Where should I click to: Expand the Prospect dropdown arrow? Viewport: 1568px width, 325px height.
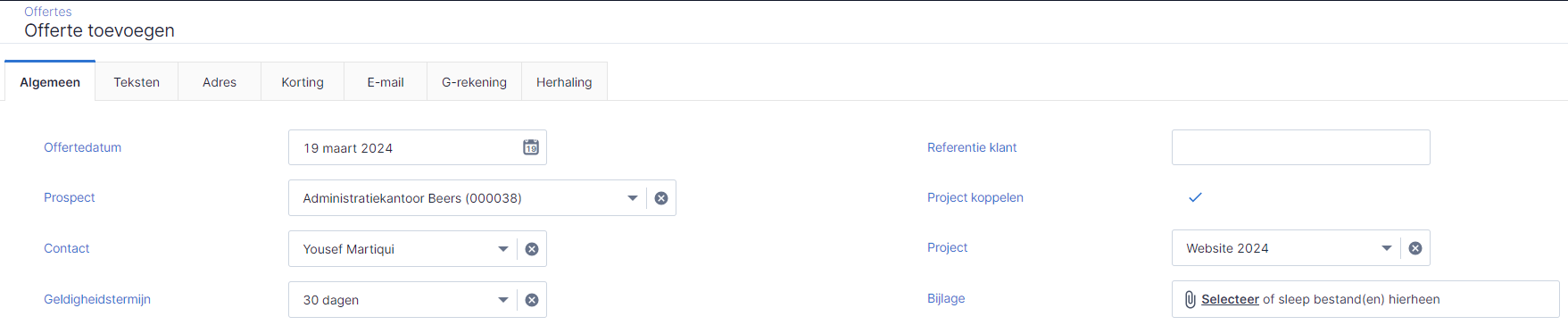point(633,198)
